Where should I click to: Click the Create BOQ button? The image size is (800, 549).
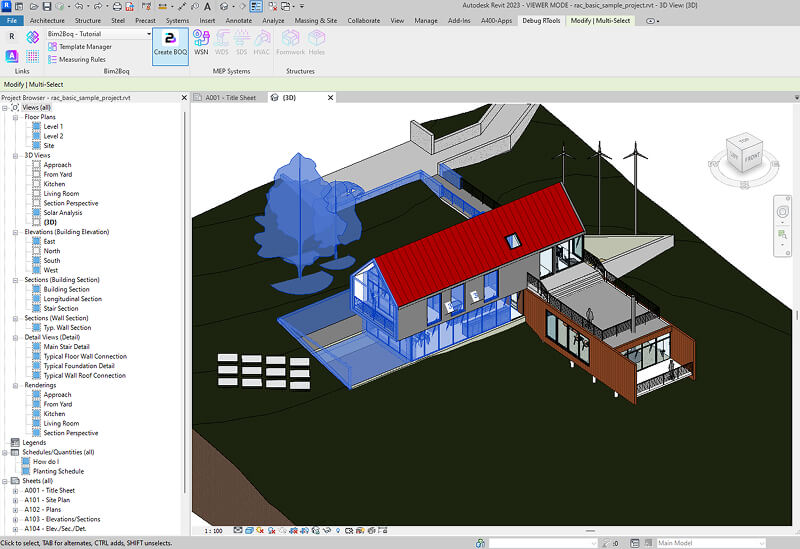click(170, 45)
